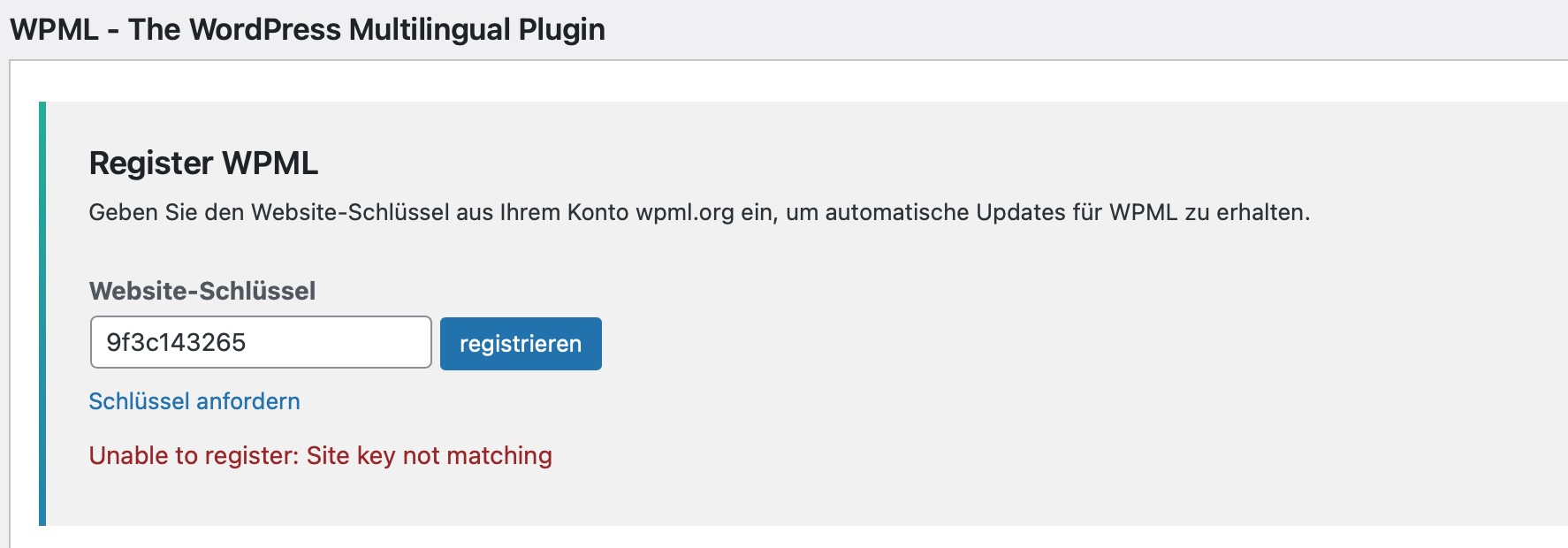Click the word WordPress in the page title

click(264, 30)
